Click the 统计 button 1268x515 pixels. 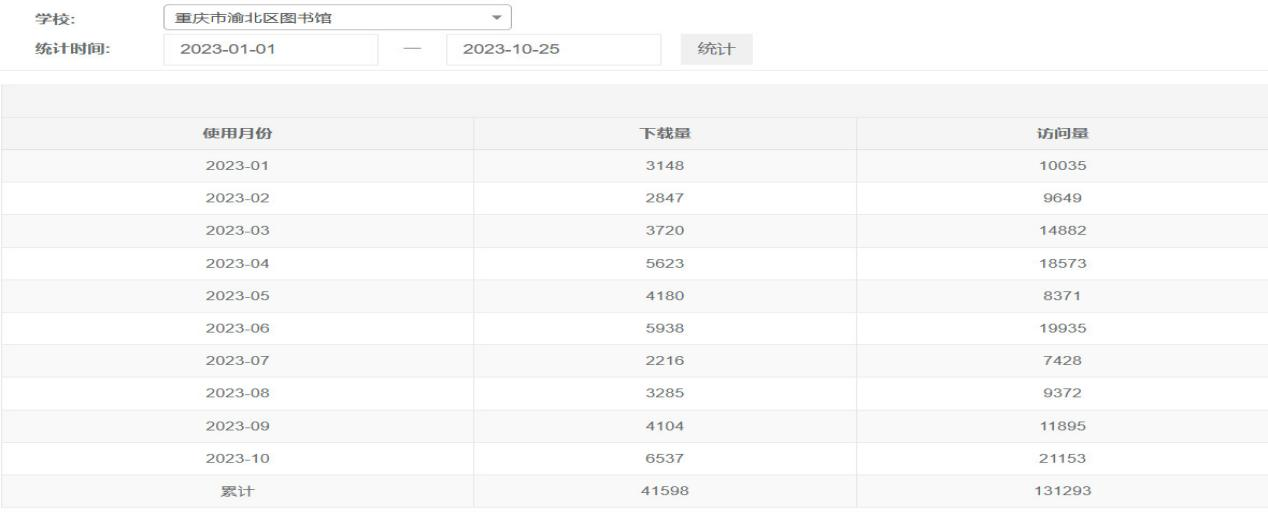coord(716,50)
